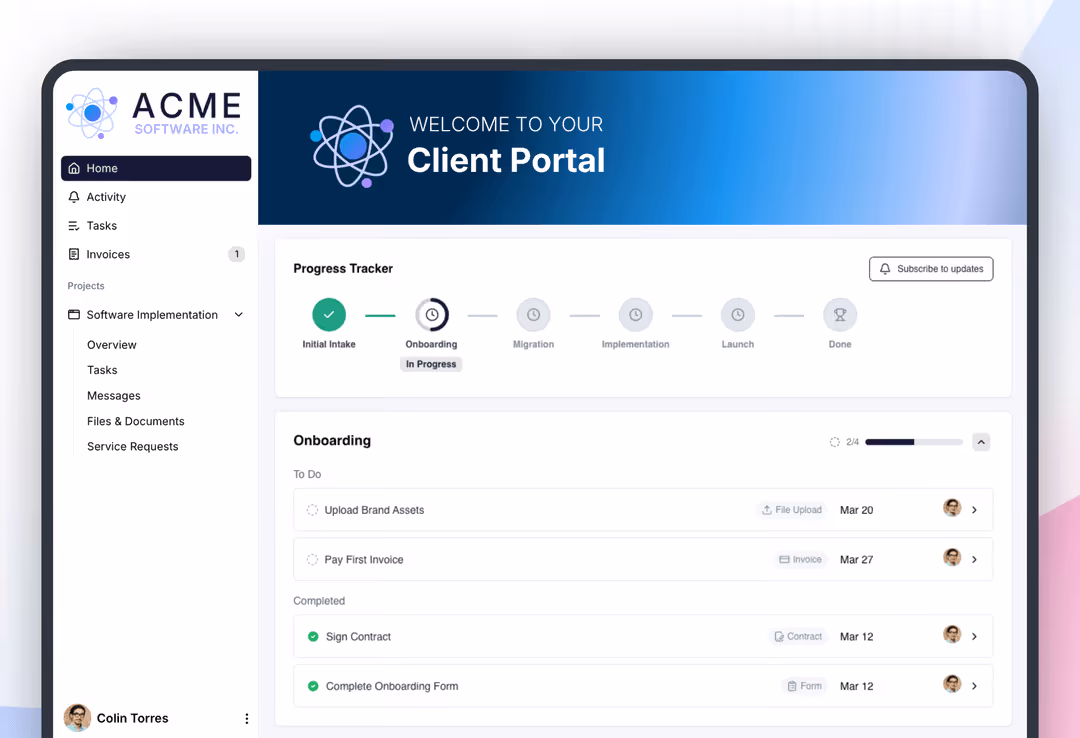Collapse the Onboarding section
The height and width of the screenshot is (738, 1080).
coord(982,442)
